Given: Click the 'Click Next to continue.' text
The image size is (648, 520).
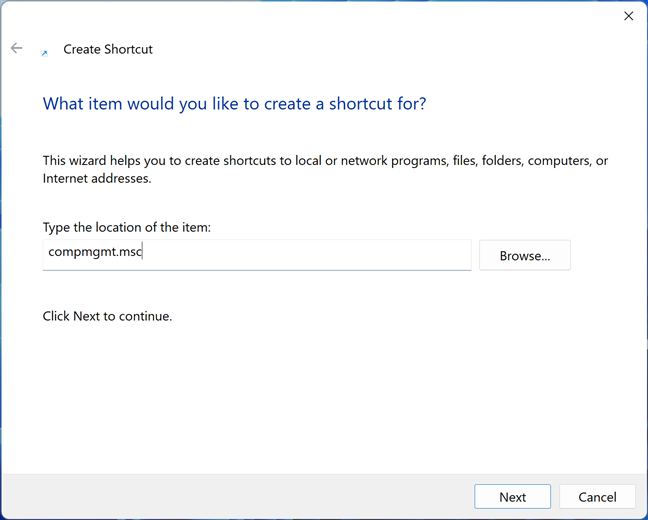Looking at the screenshot, I should (107, 316).
